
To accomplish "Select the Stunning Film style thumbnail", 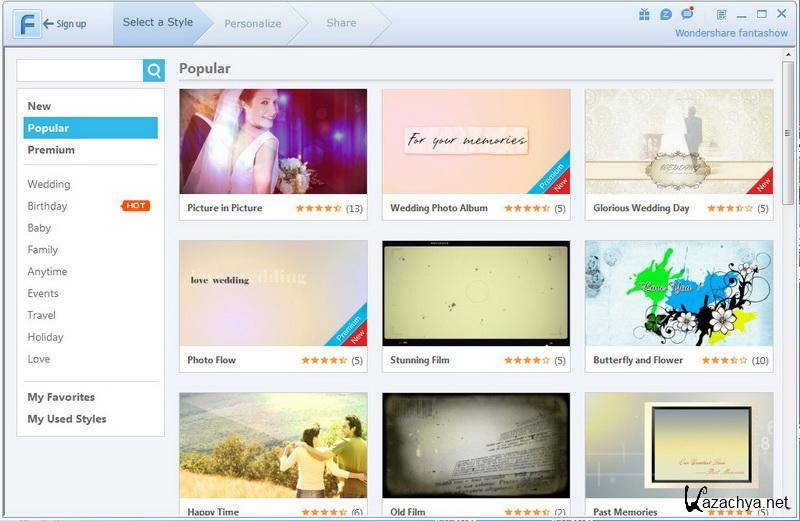I will click(x=476, y=293).
